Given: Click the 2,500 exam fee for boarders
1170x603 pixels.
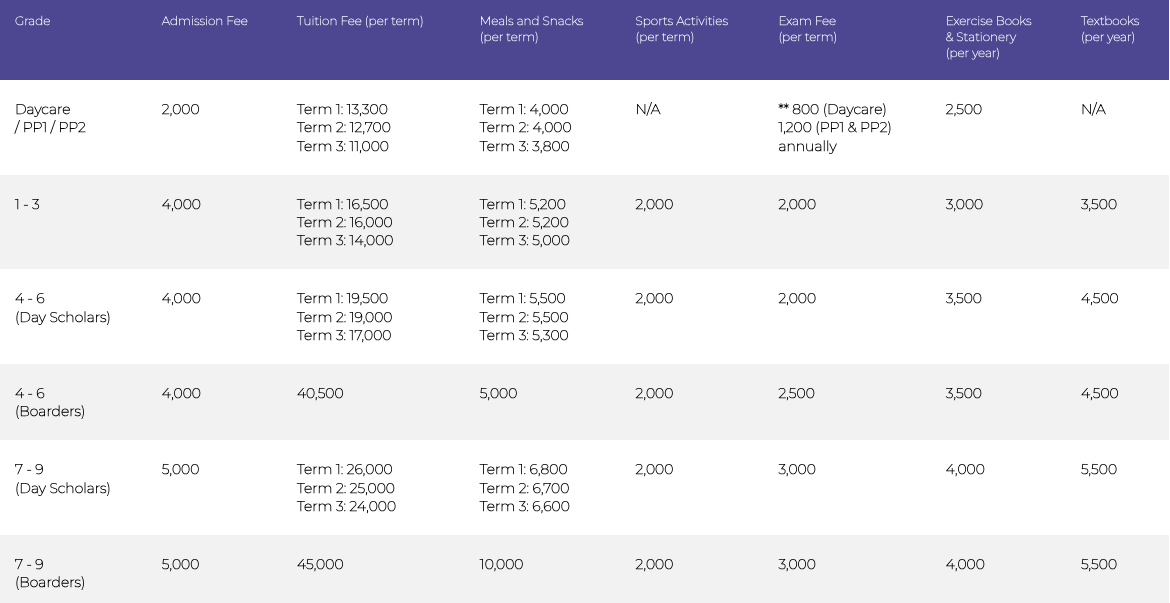Looking at the screenshot, I should tap(796, 393).
